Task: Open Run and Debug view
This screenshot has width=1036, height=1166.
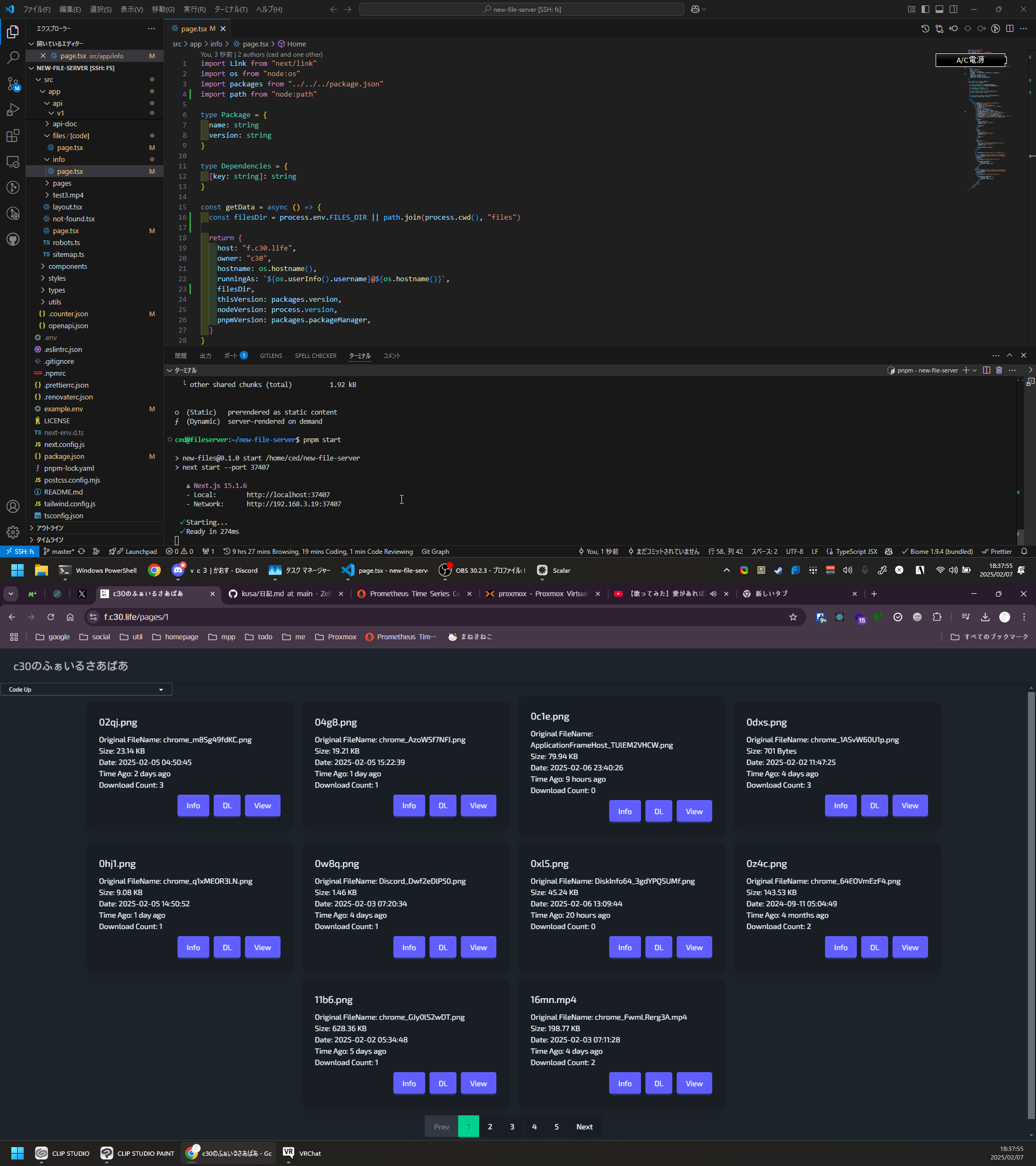Action: coord(12,110)
